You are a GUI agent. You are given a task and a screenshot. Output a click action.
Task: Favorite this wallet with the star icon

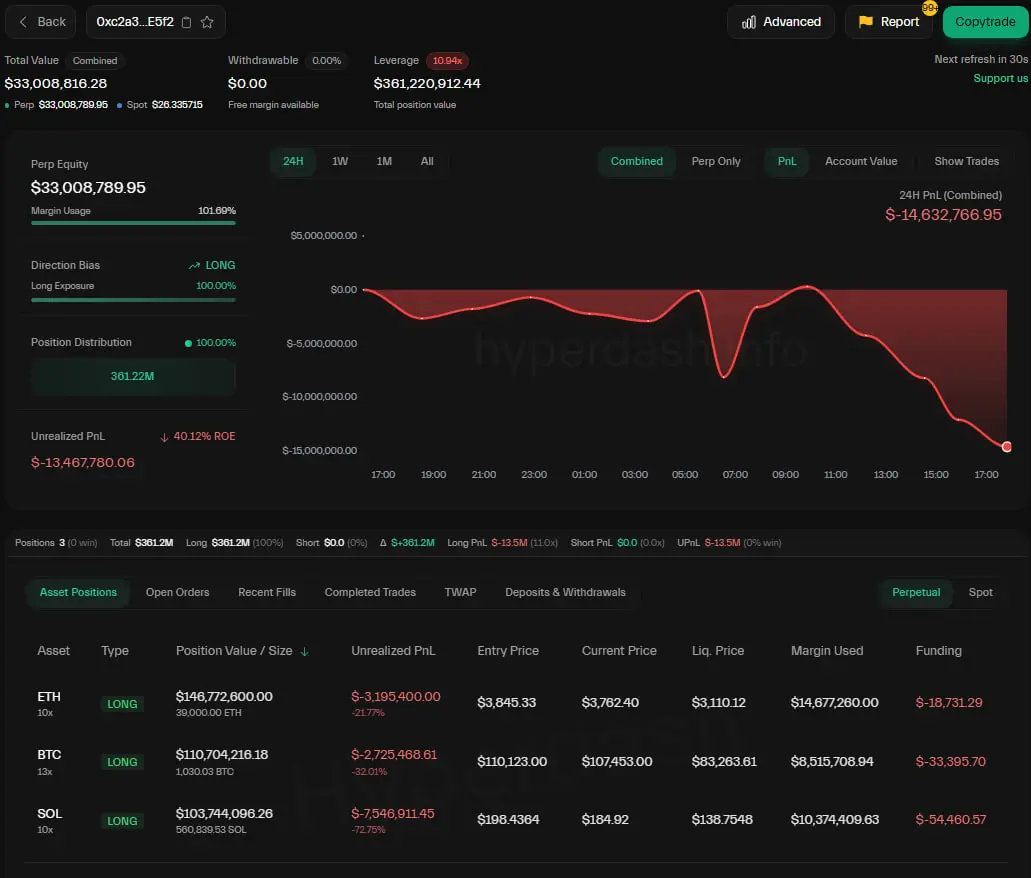[207, 22]
